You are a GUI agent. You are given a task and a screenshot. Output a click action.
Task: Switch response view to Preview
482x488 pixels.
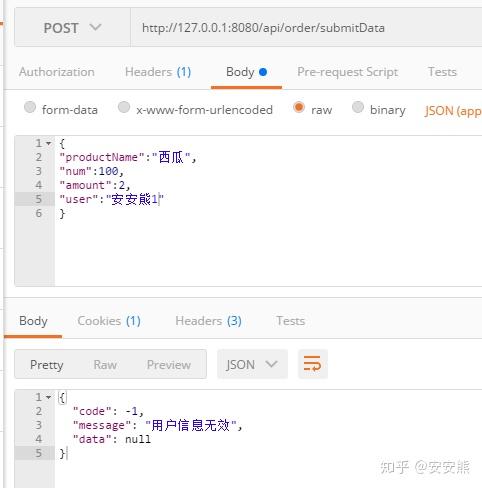[x=169, y=365]
